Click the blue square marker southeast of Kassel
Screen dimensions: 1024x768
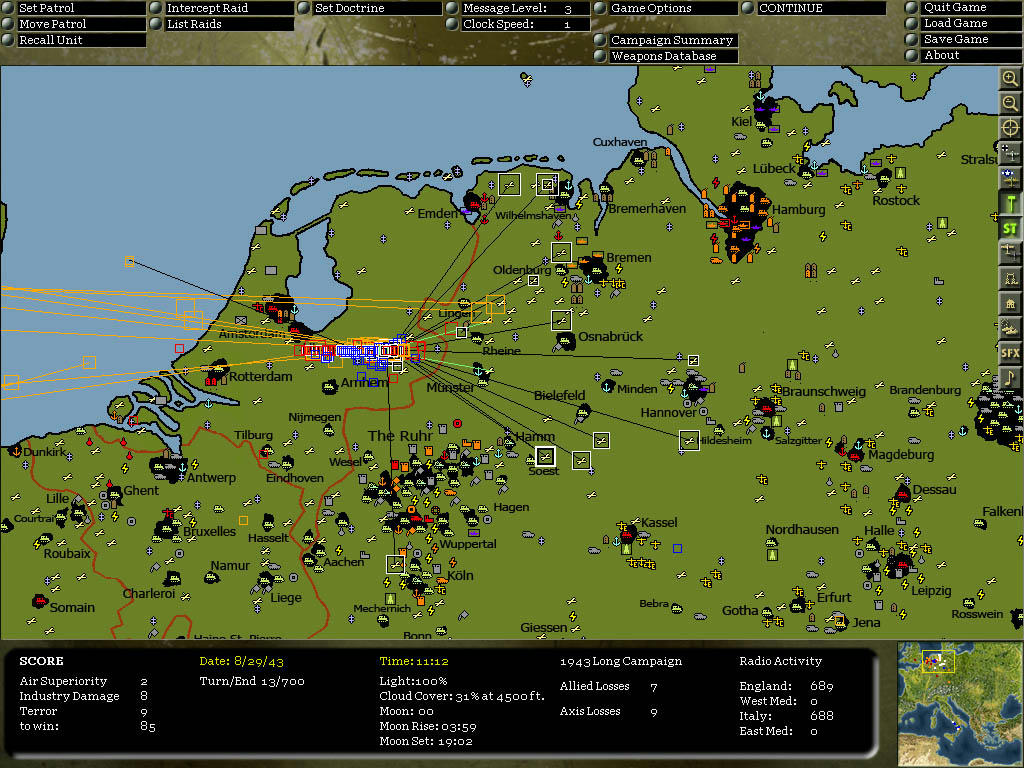pyautogui.click(x=678, y=549)
